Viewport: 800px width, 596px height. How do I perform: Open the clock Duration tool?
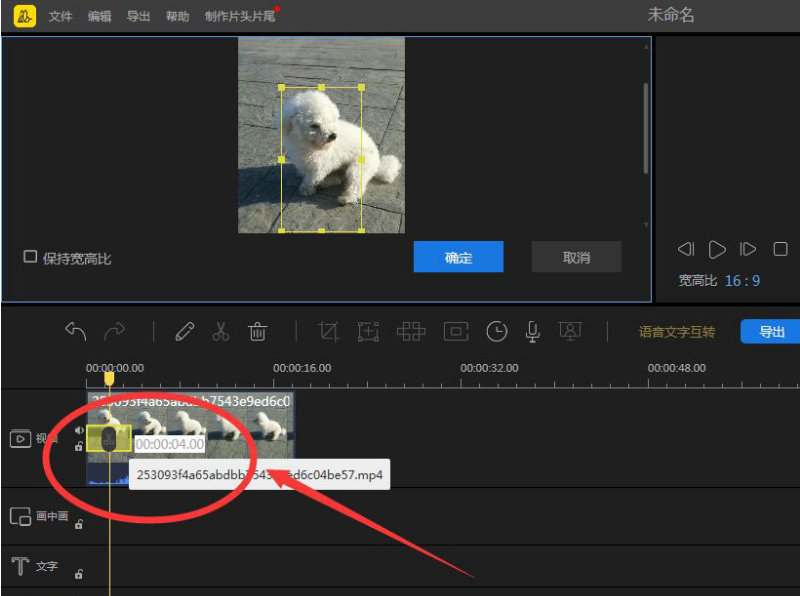(x=497, y=332)
